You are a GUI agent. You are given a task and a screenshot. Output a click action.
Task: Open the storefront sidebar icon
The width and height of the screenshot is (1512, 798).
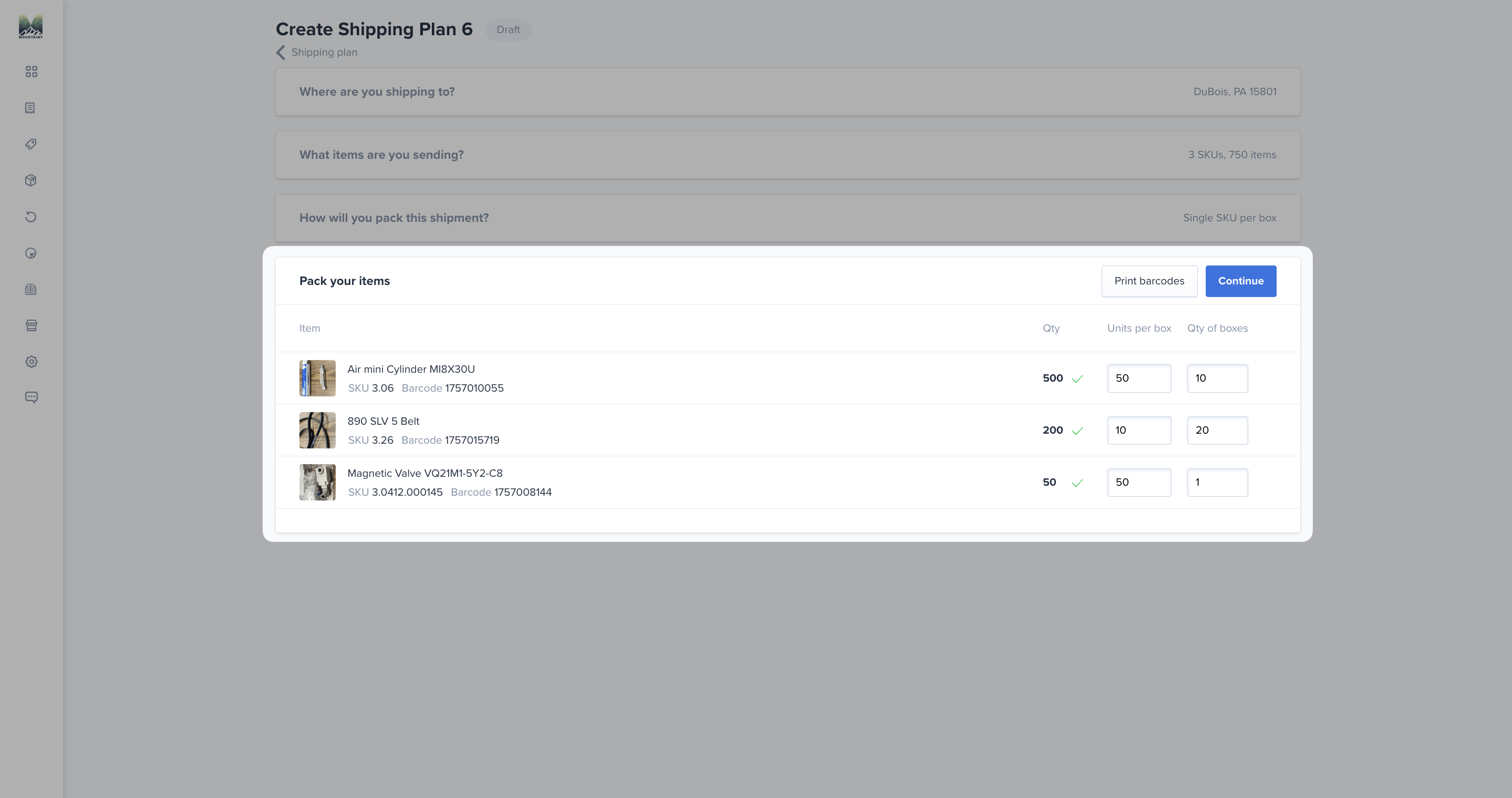point(32,325)
